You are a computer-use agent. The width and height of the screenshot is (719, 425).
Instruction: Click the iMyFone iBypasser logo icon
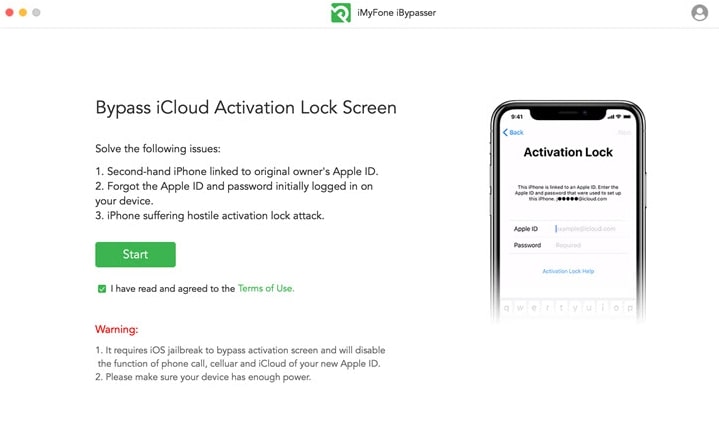pos(341,13)
